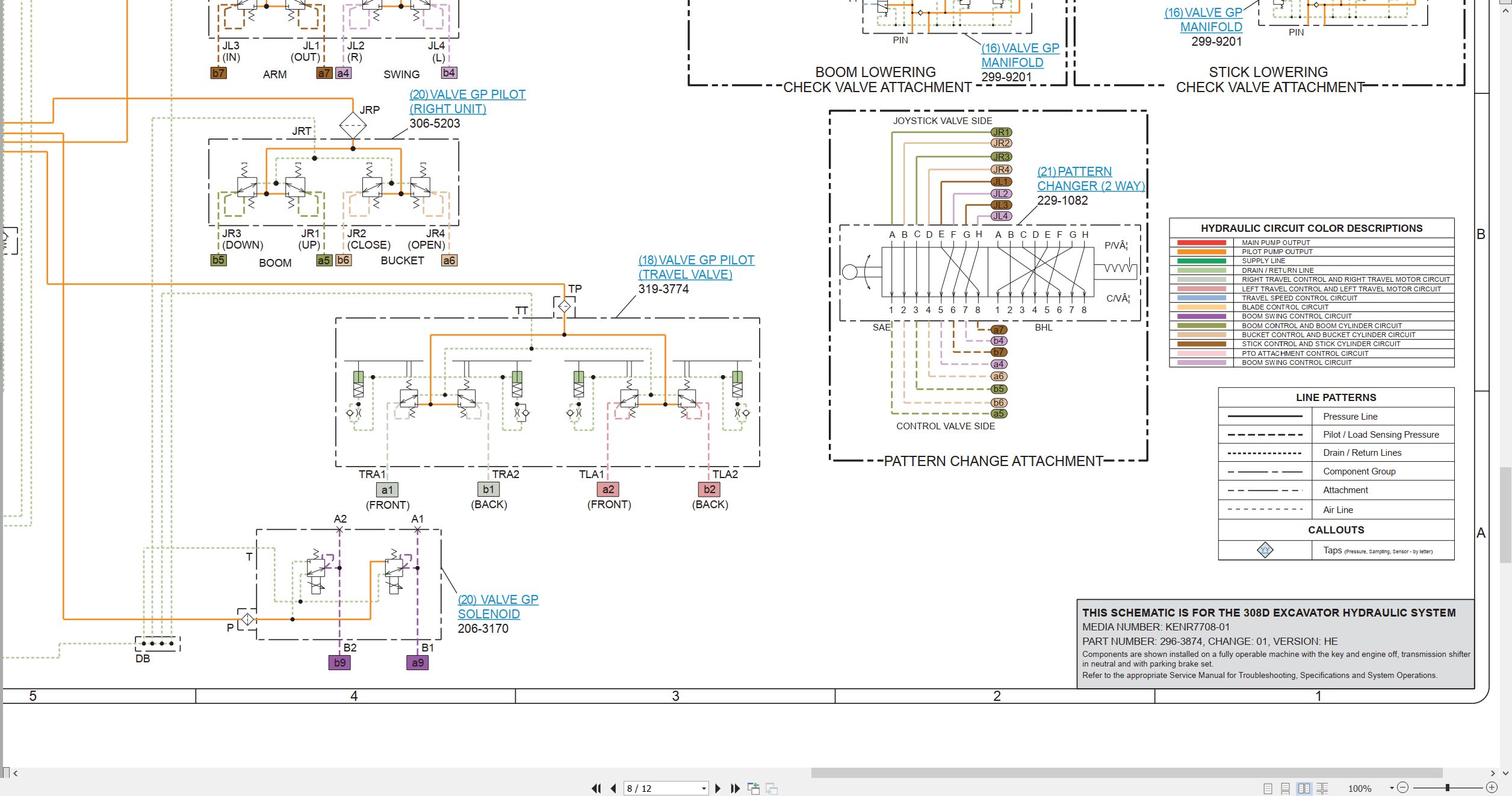
Task: Click part number 306-5203
Action: coord(435,123)
